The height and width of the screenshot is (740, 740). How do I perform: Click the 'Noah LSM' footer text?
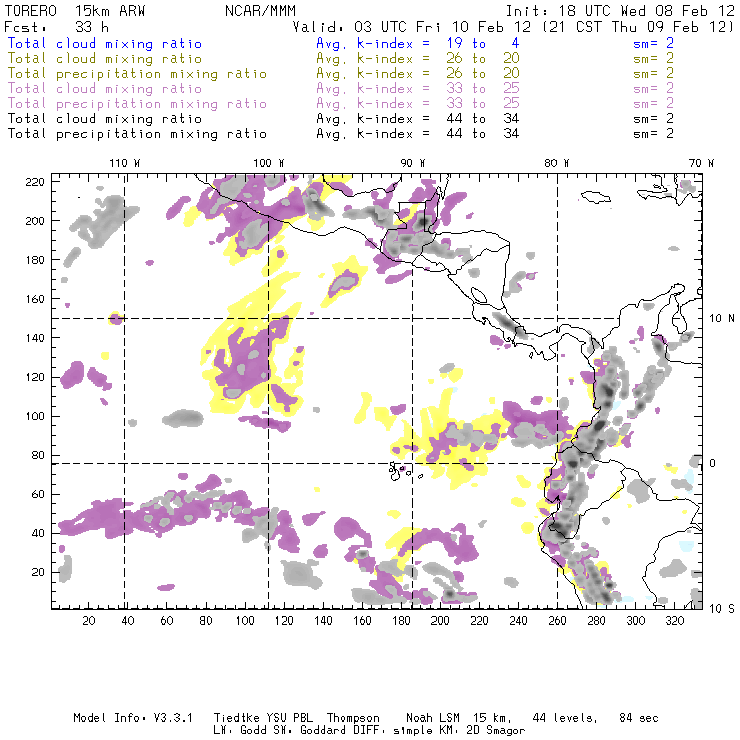[x=432, y=718]
